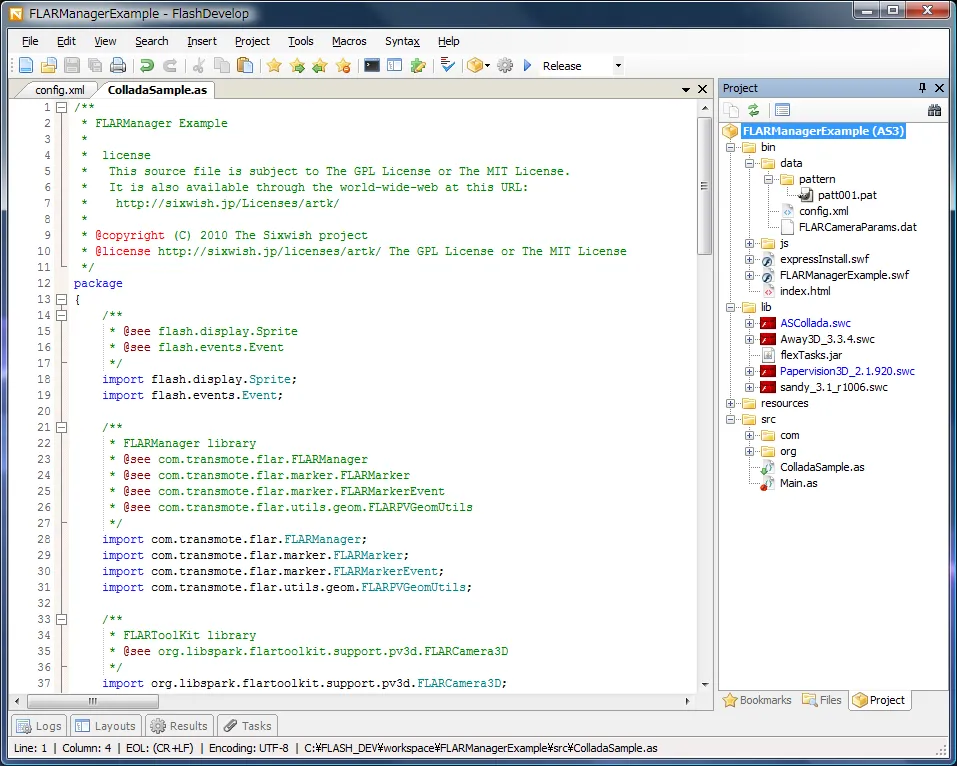Viewport: 957px width, 766px height.
Task: Open the Logs bottom panel tab
Action: click(40, 726)
